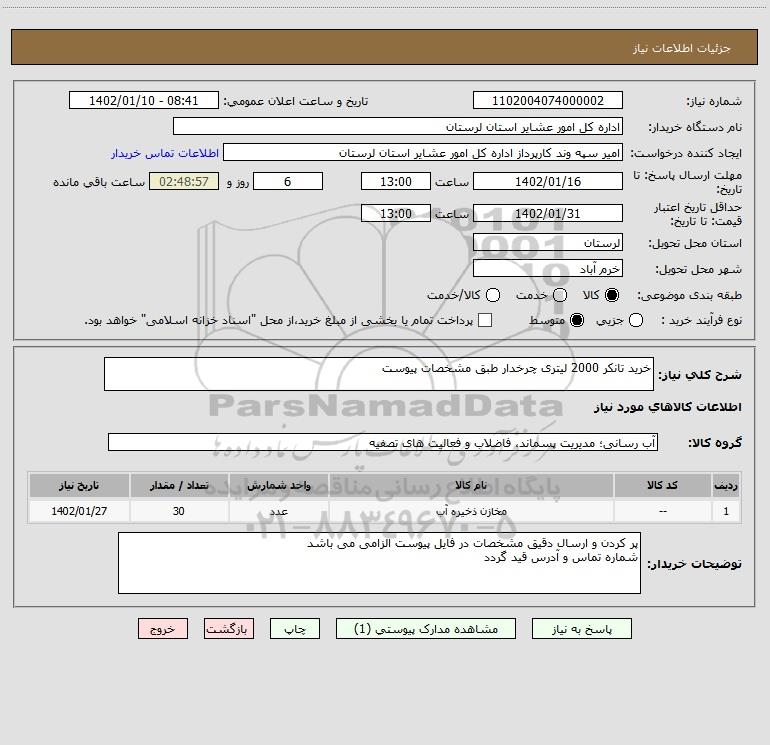Open اطلاعات تماس خریدار link
770x745 pixels.
point(165,153)
